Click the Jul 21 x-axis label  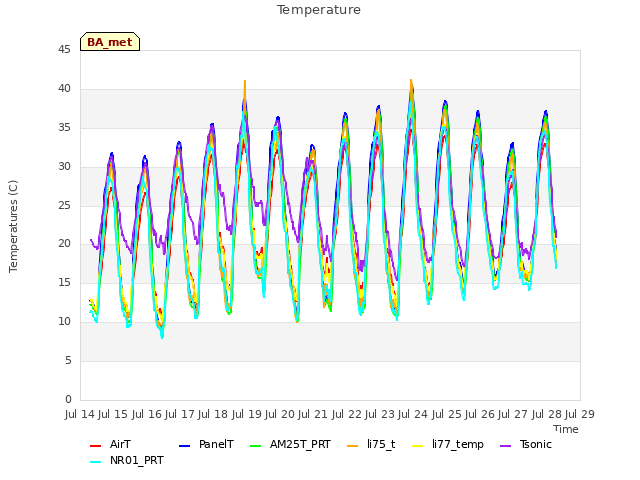click(x=313, y=414)
